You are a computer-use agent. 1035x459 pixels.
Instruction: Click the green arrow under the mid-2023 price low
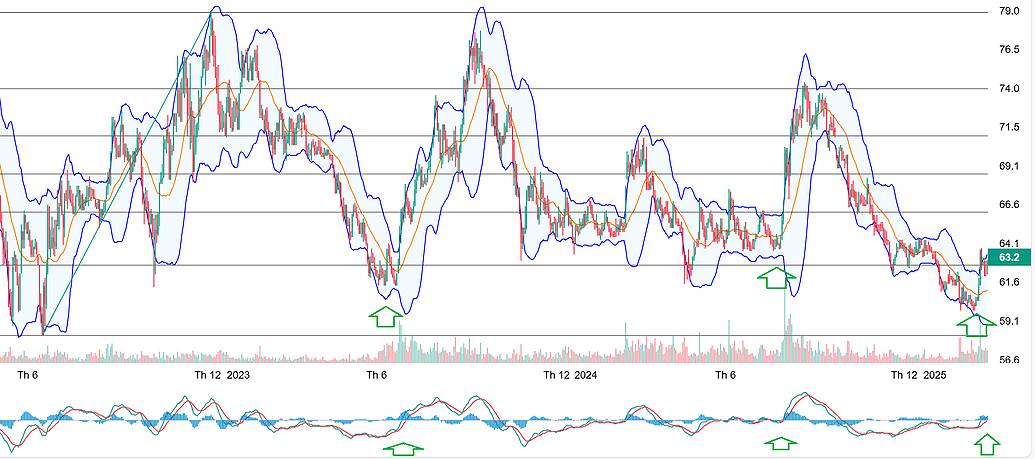click(385, 317)
